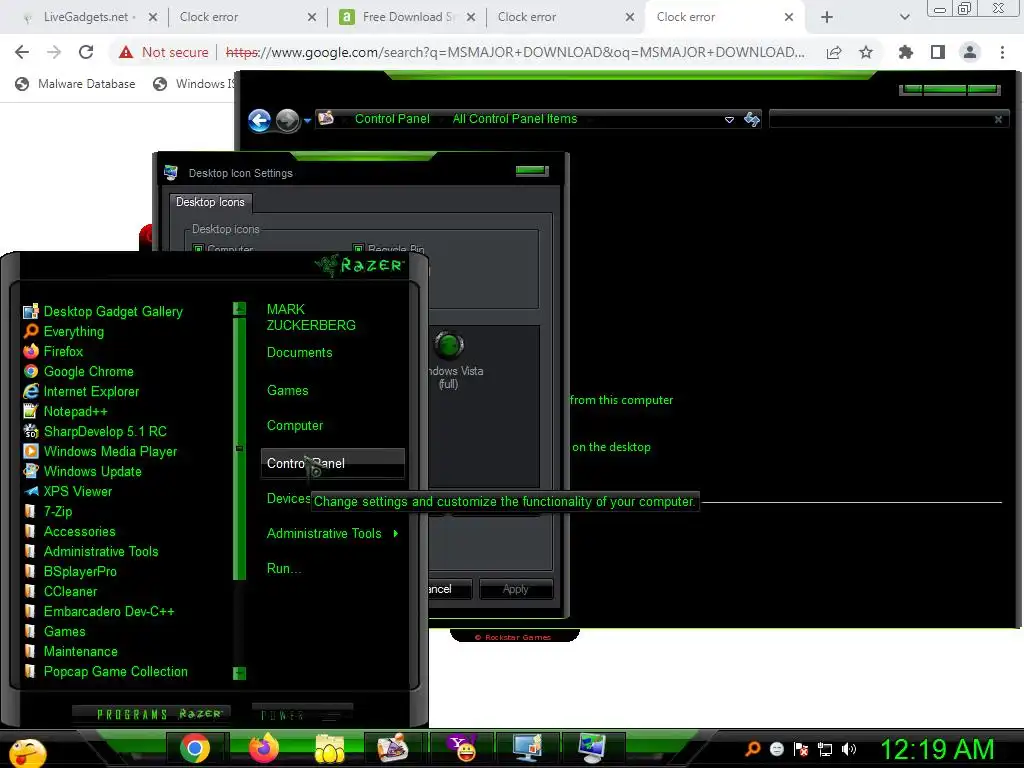The image size is (1024, 768).
Task: Open Chrome profile avatar button
Action: point(970,52)
